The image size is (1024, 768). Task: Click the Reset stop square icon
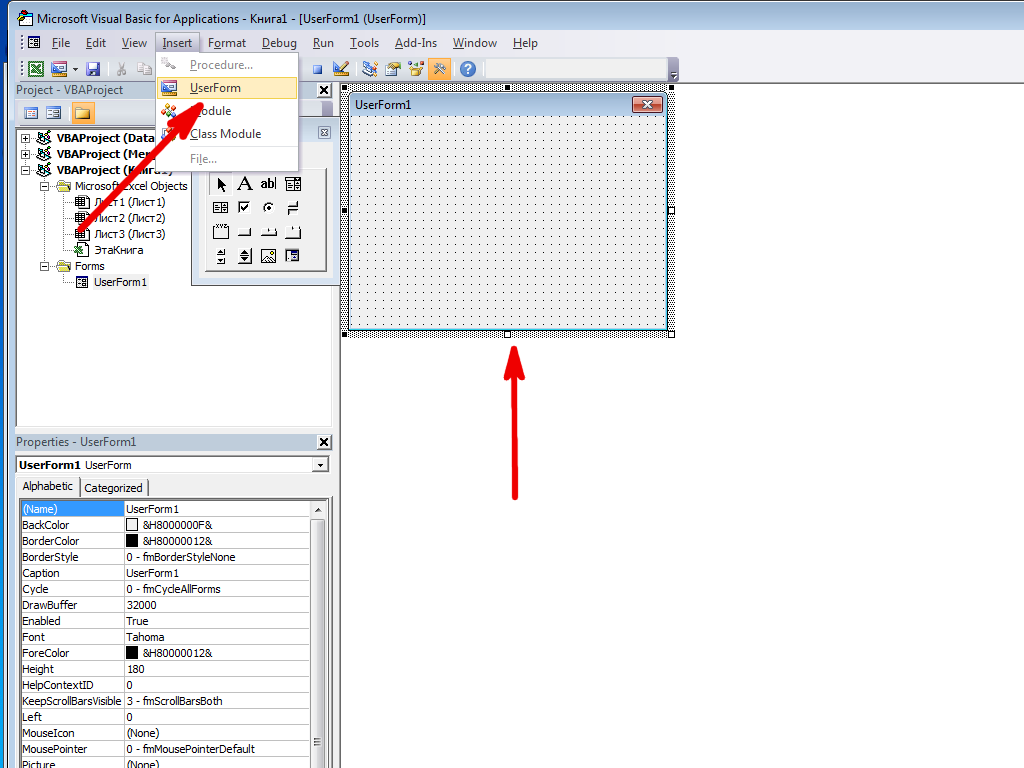pos(317,69)
